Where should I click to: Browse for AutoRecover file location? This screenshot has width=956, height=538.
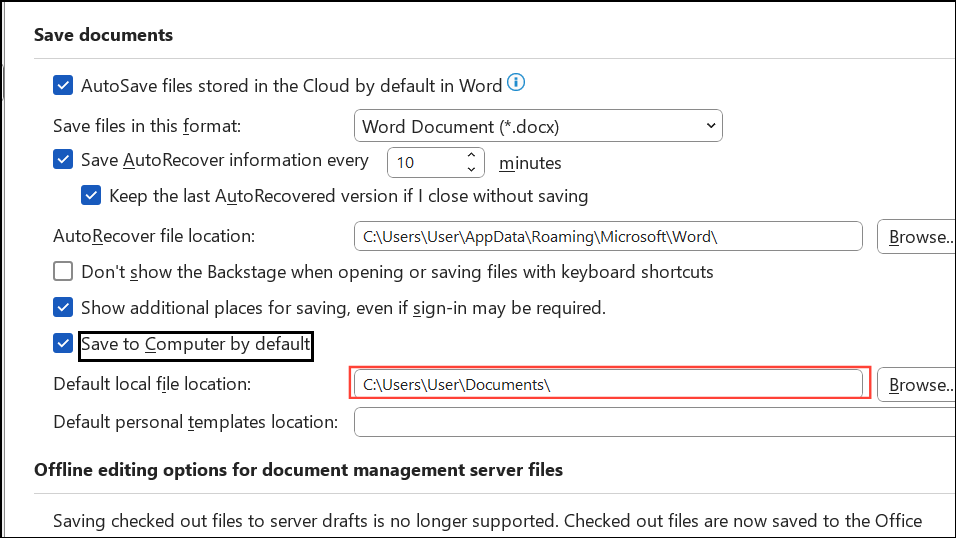coord(917,237)
